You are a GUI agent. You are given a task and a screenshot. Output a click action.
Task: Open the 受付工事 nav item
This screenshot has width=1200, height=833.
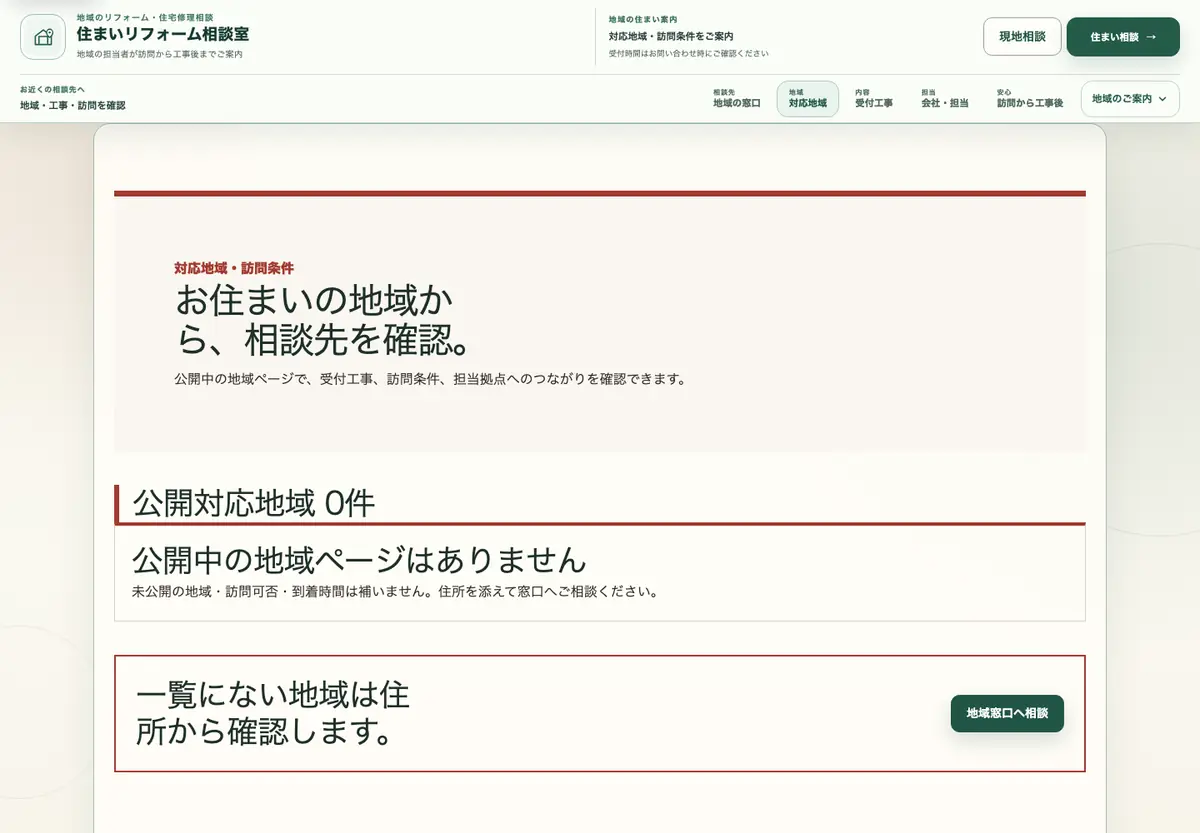point(874,98)
